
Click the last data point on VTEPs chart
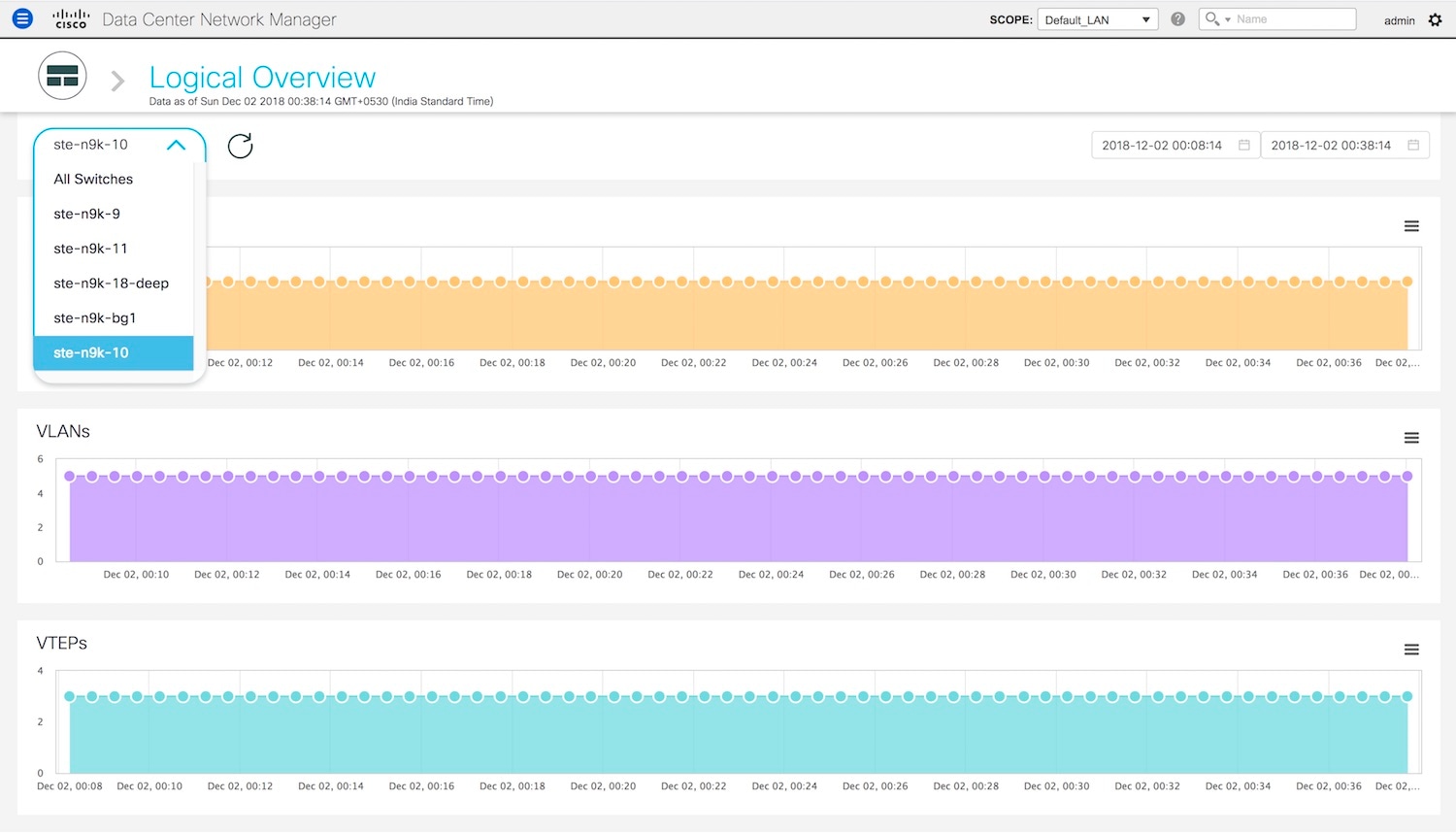pos(1407,696)
